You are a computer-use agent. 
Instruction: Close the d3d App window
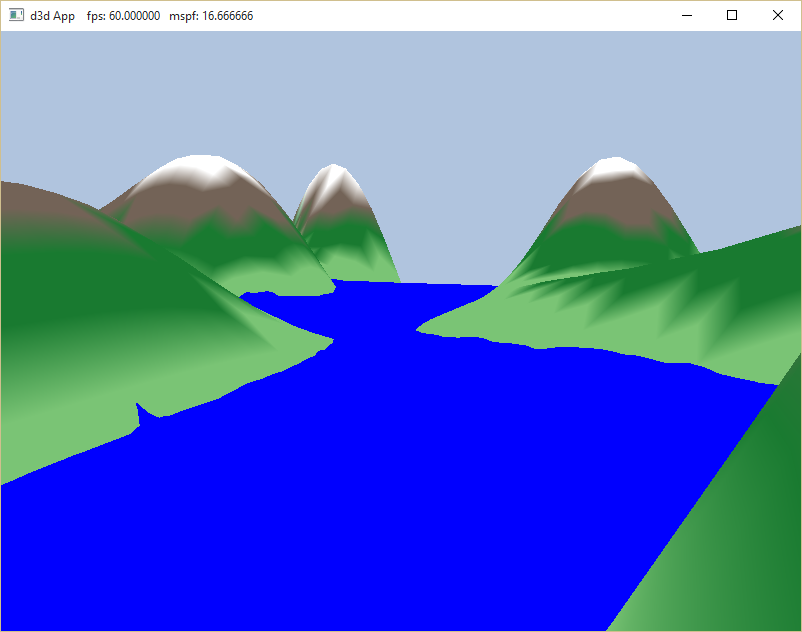pos(778,16)
